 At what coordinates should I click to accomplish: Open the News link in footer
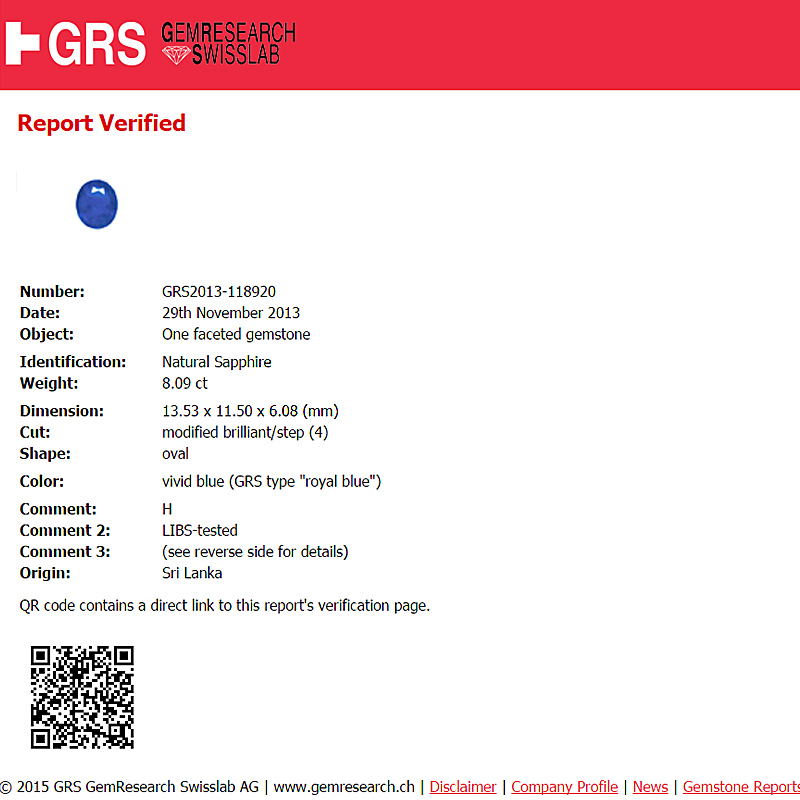point(650,787)
